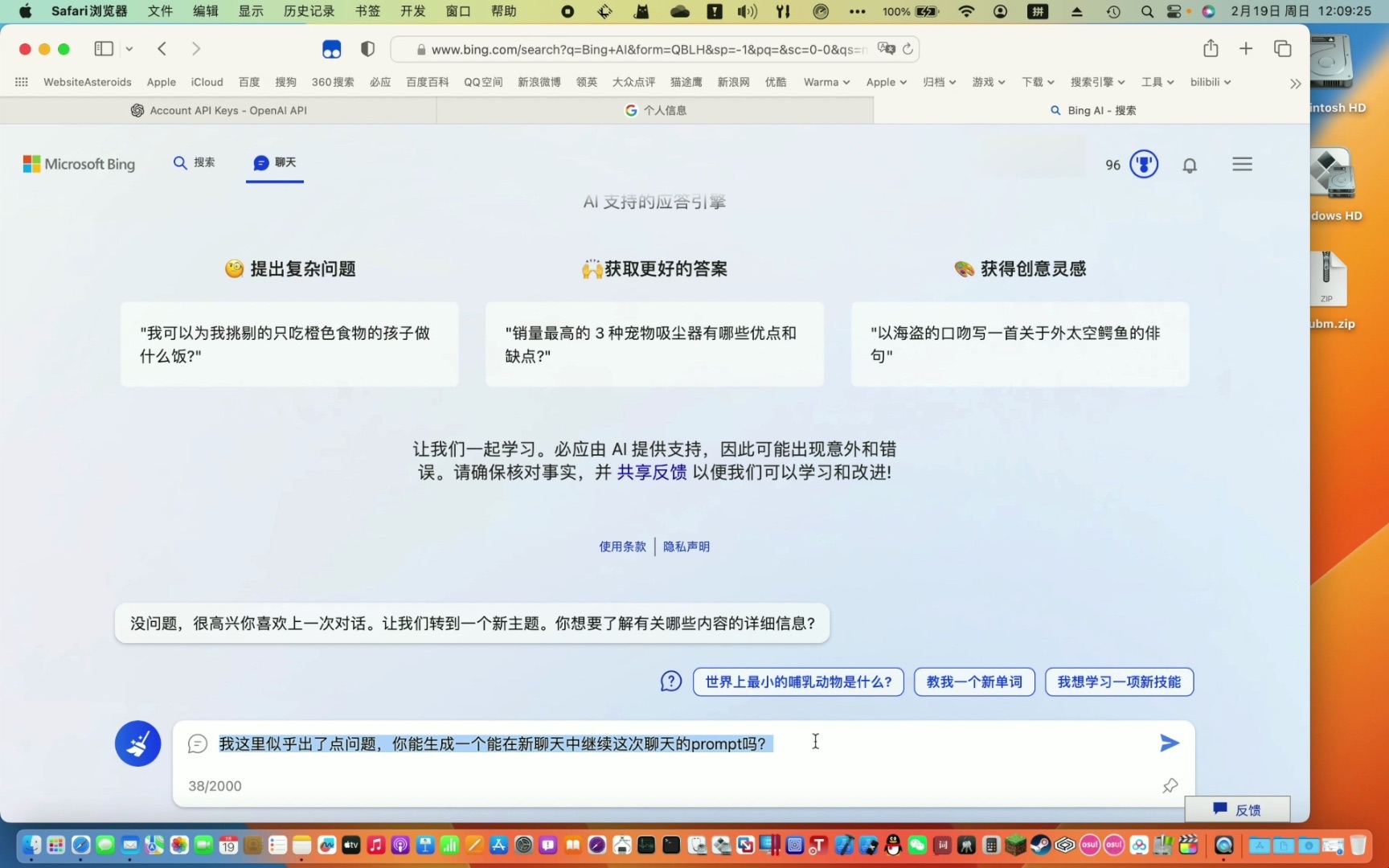Open the WebsiteAsteroids bookmark
This screenshot has width=1389, height=868.
[x=88, y=82]
